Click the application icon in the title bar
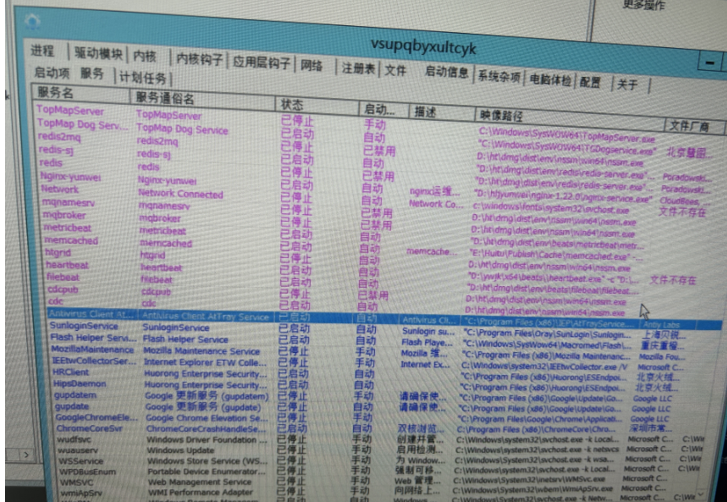Viewport: 727px width, 502px height. click(x=32, y=21)
